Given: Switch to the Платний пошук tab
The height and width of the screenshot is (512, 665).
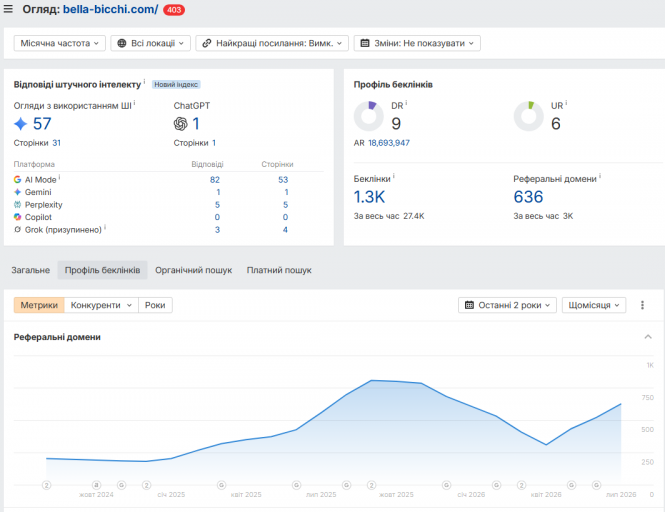Looking at the screenshot, I should click(x=279, y=270).
